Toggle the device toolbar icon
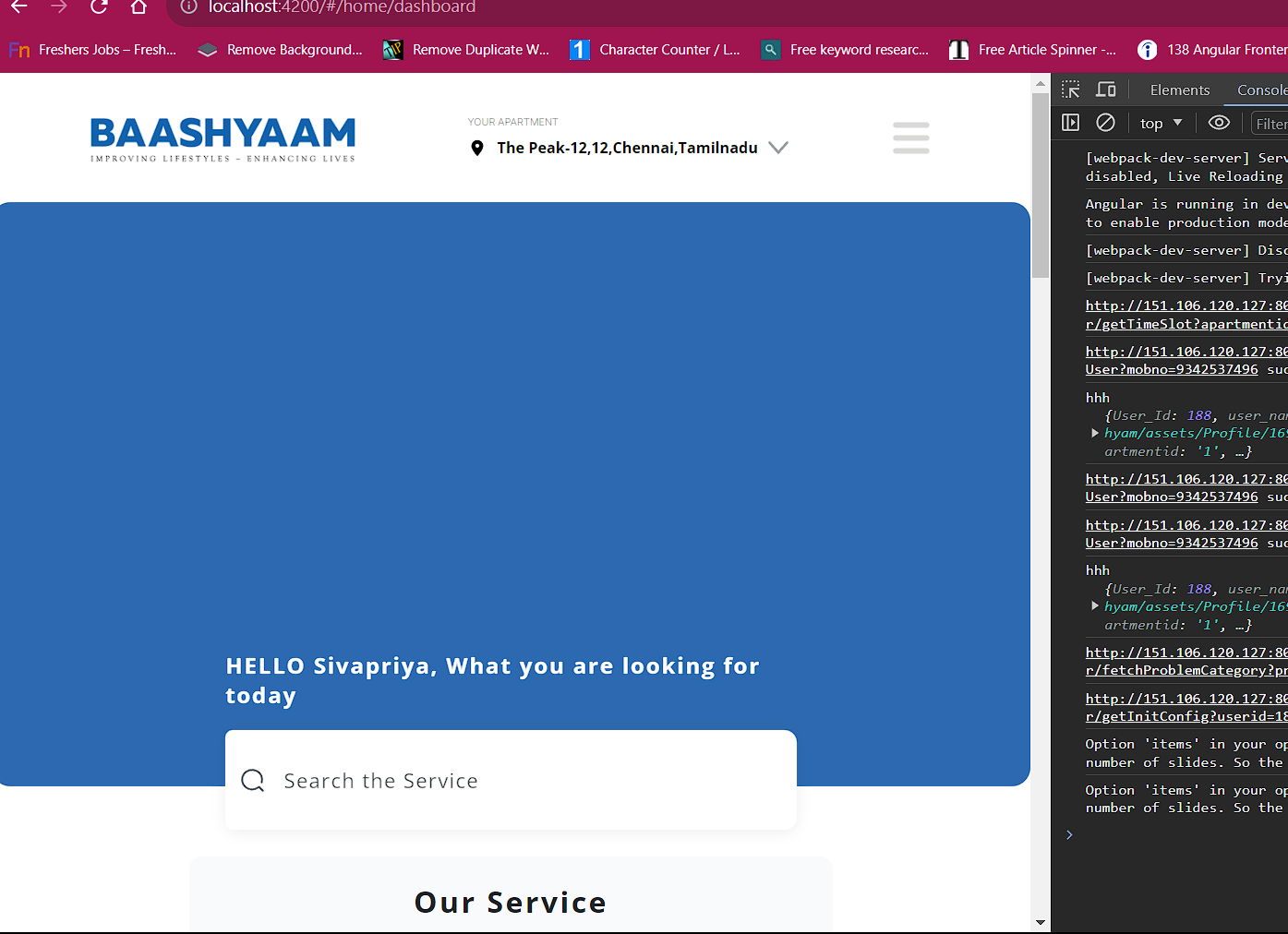 (x=1105, y=90)
